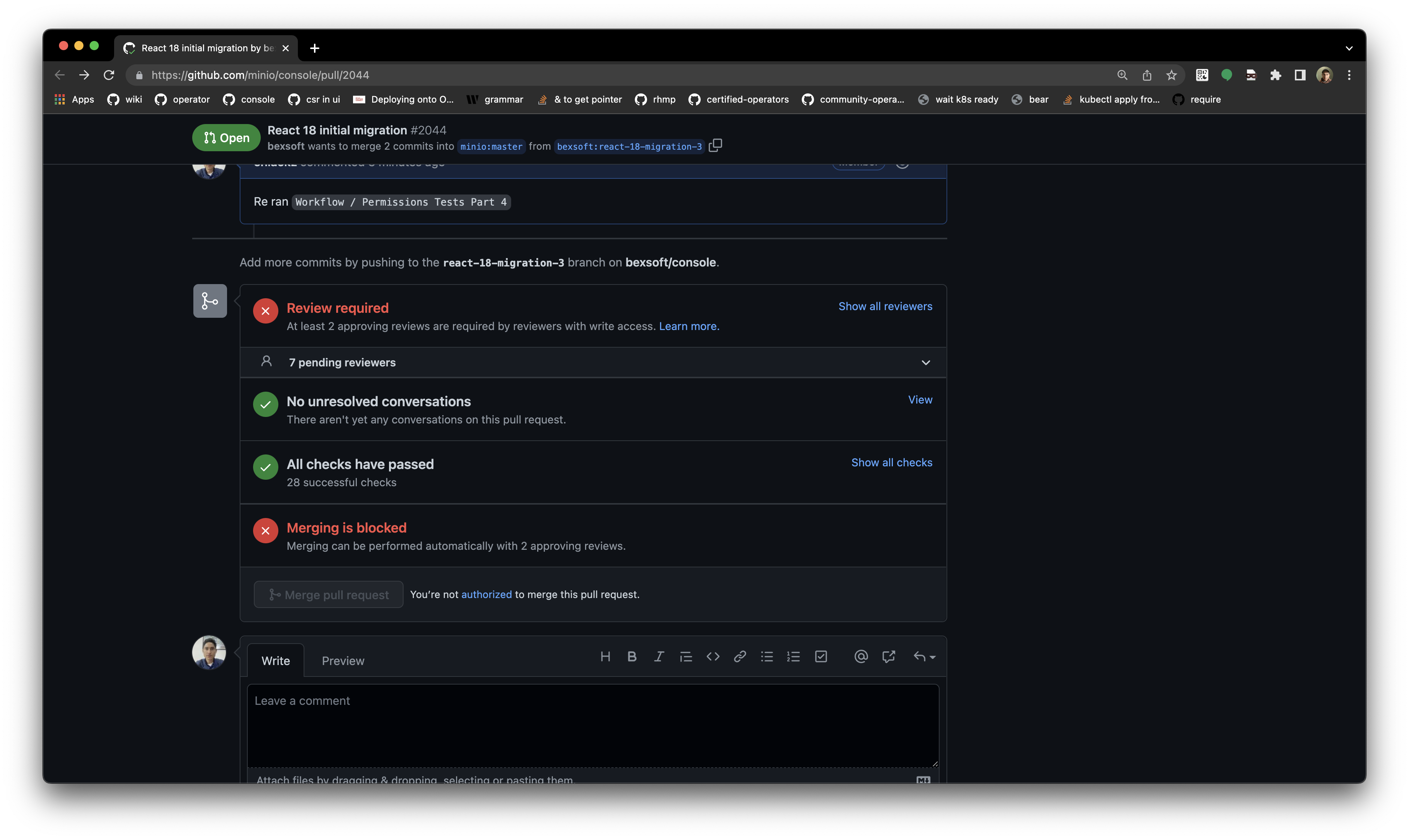Click Show all reviewers link
The width and height of the screenshot is (1409, 840).
pyautogui.click(x=885, y=306)
